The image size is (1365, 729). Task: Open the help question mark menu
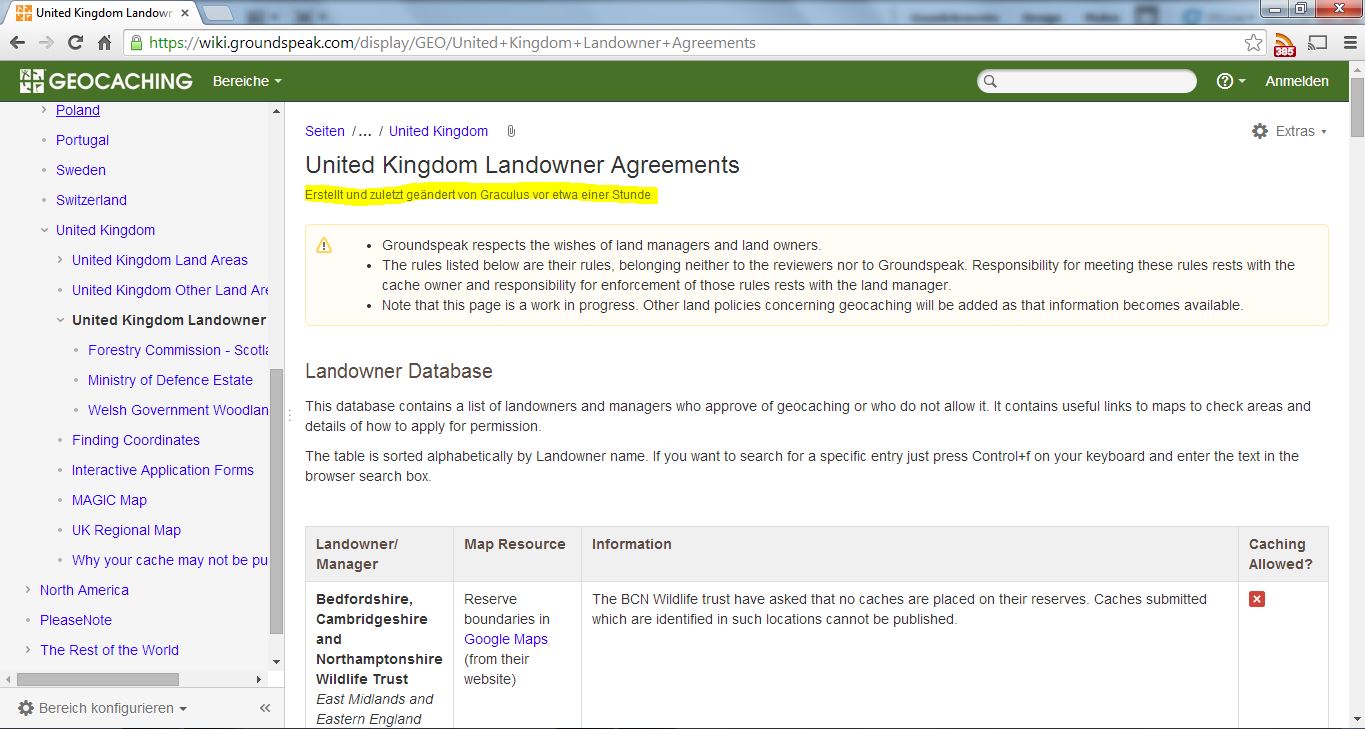tap(1230, 81)
